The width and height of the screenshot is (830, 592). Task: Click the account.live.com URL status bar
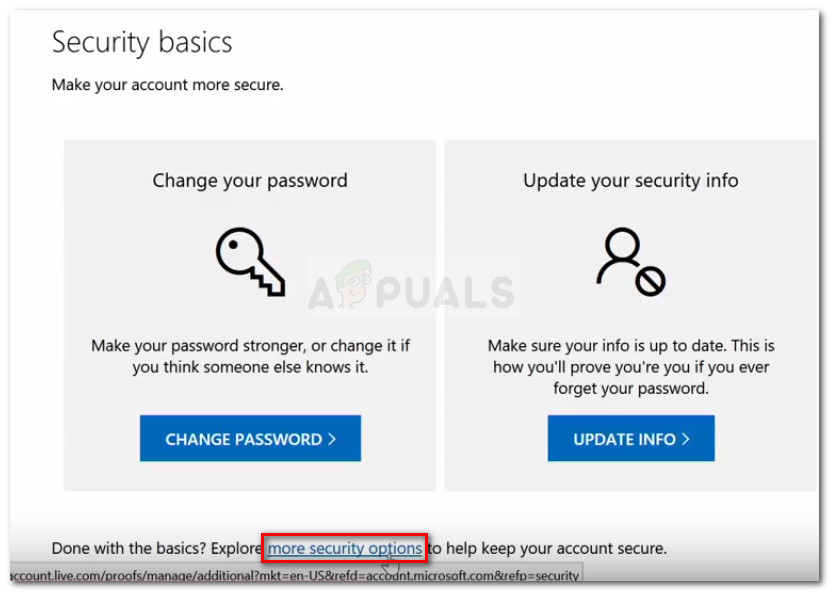[290, 575]
